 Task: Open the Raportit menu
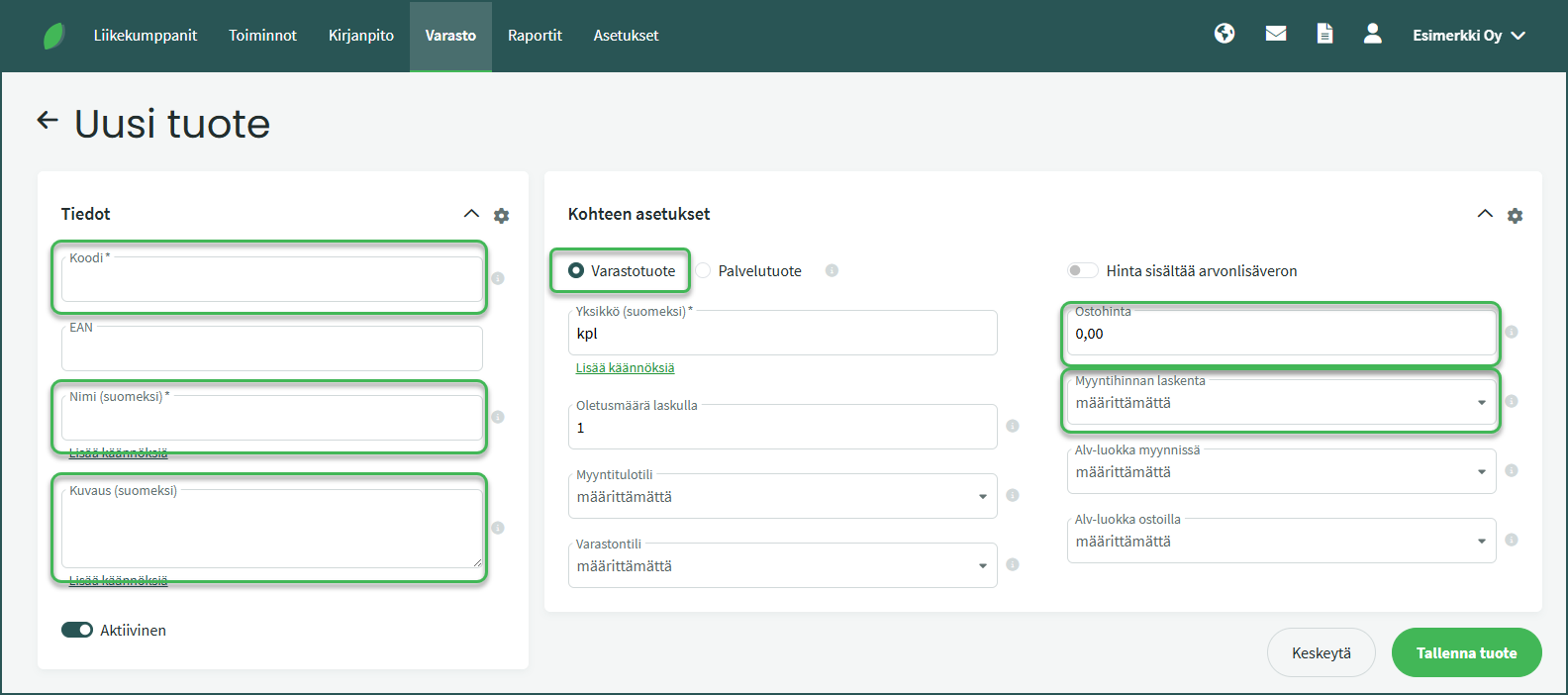[535, 36]
